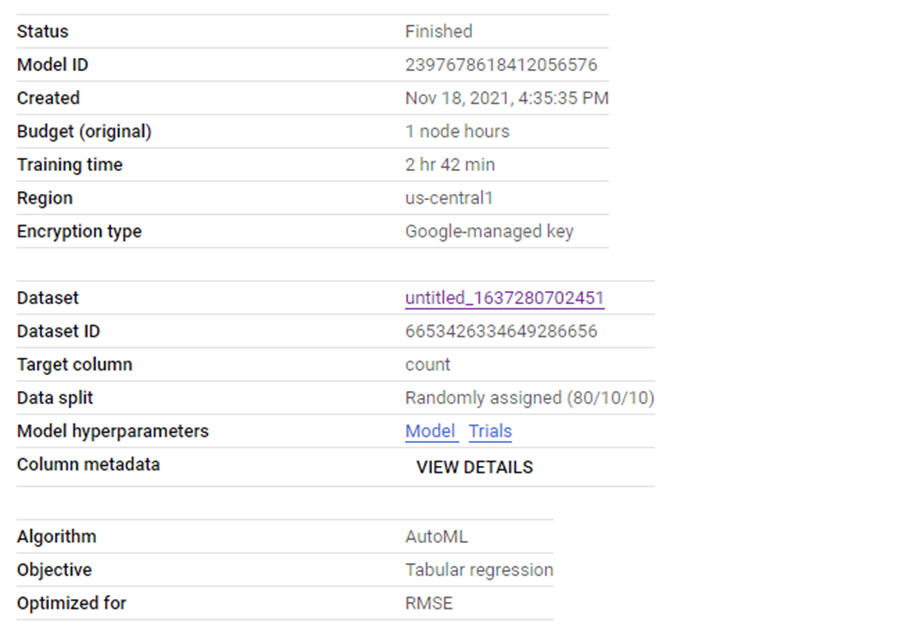924x630 pixels.
Task: Click the Google-managed key value
Action: point(489,231)
